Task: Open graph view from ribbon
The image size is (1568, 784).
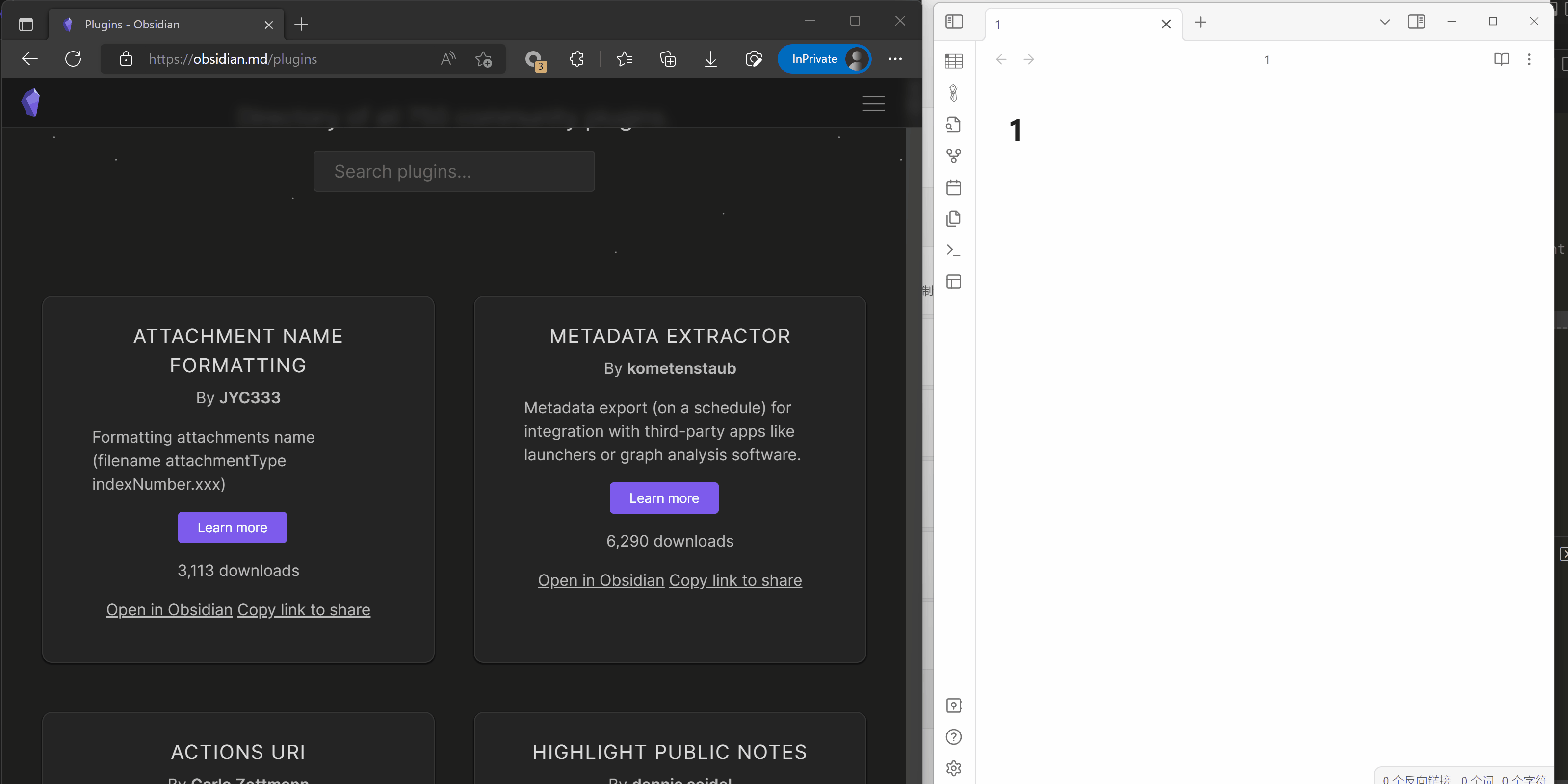Action: click(x=953, y=156)
